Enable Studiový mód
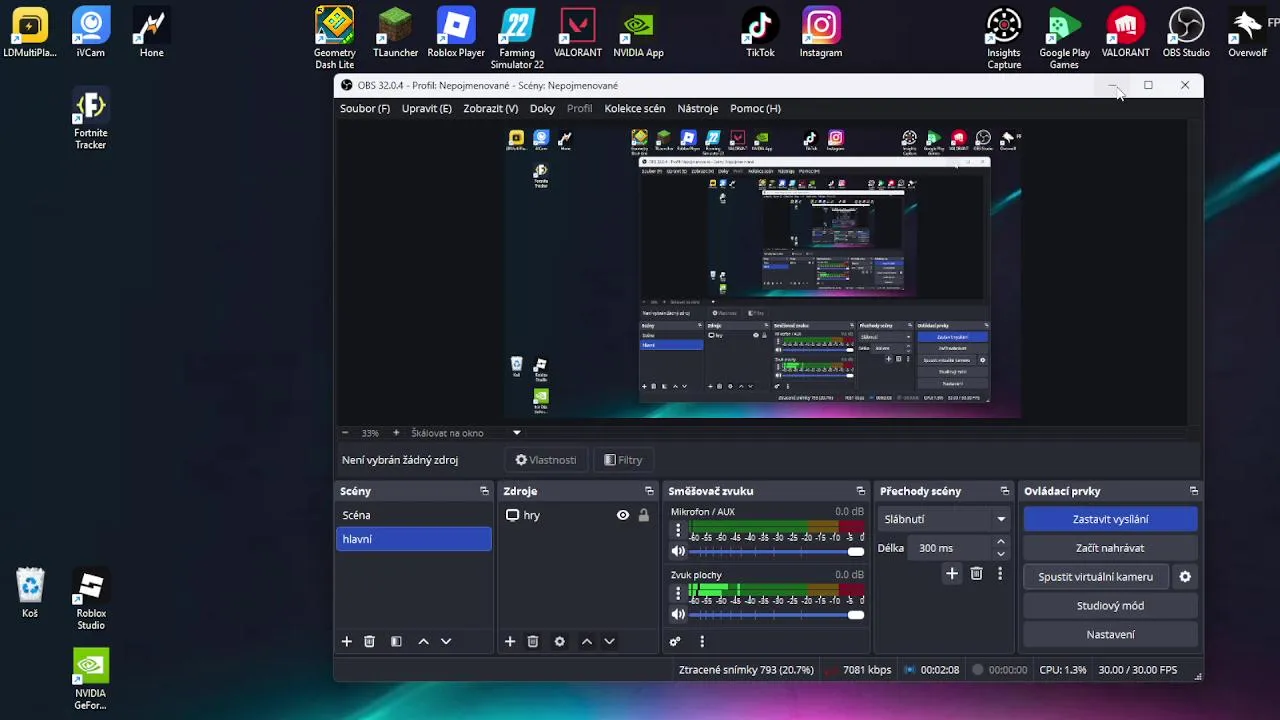The width and height of the screenshot is (1280, 720). [1110, 606]
